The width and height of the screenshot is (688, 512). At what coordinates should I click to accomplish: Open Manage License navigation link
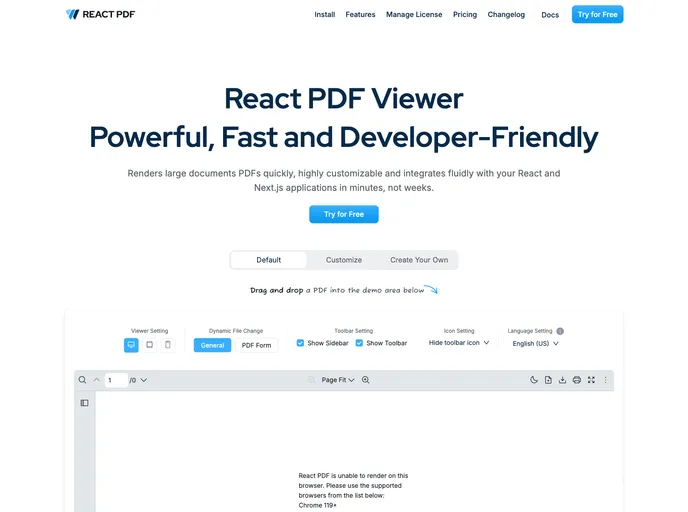coord(414,14)
